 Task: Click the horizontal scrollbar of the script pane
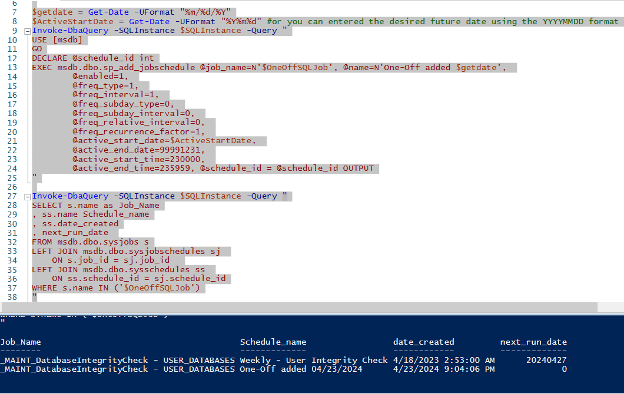[x=299, y=307]
